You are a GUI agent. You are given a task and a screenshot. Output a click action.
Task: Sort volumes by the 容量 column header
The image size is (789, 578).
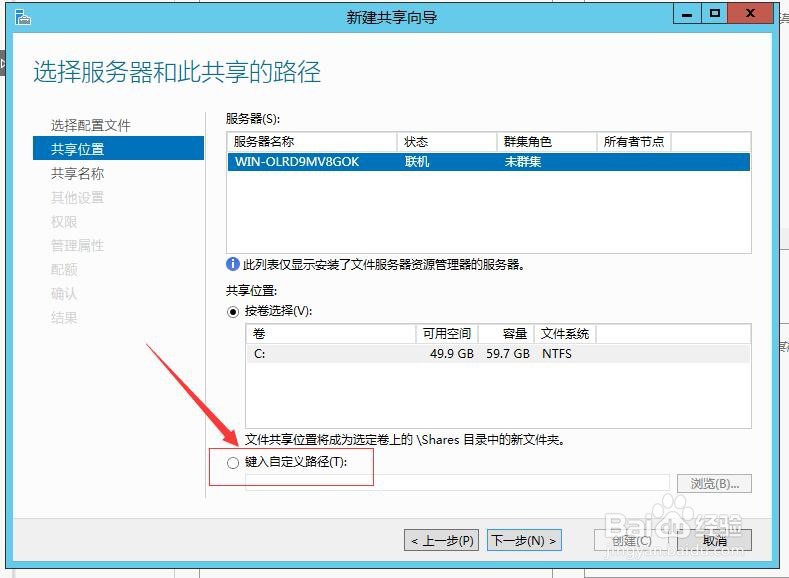pyautogui.click(x=506, y=334)
